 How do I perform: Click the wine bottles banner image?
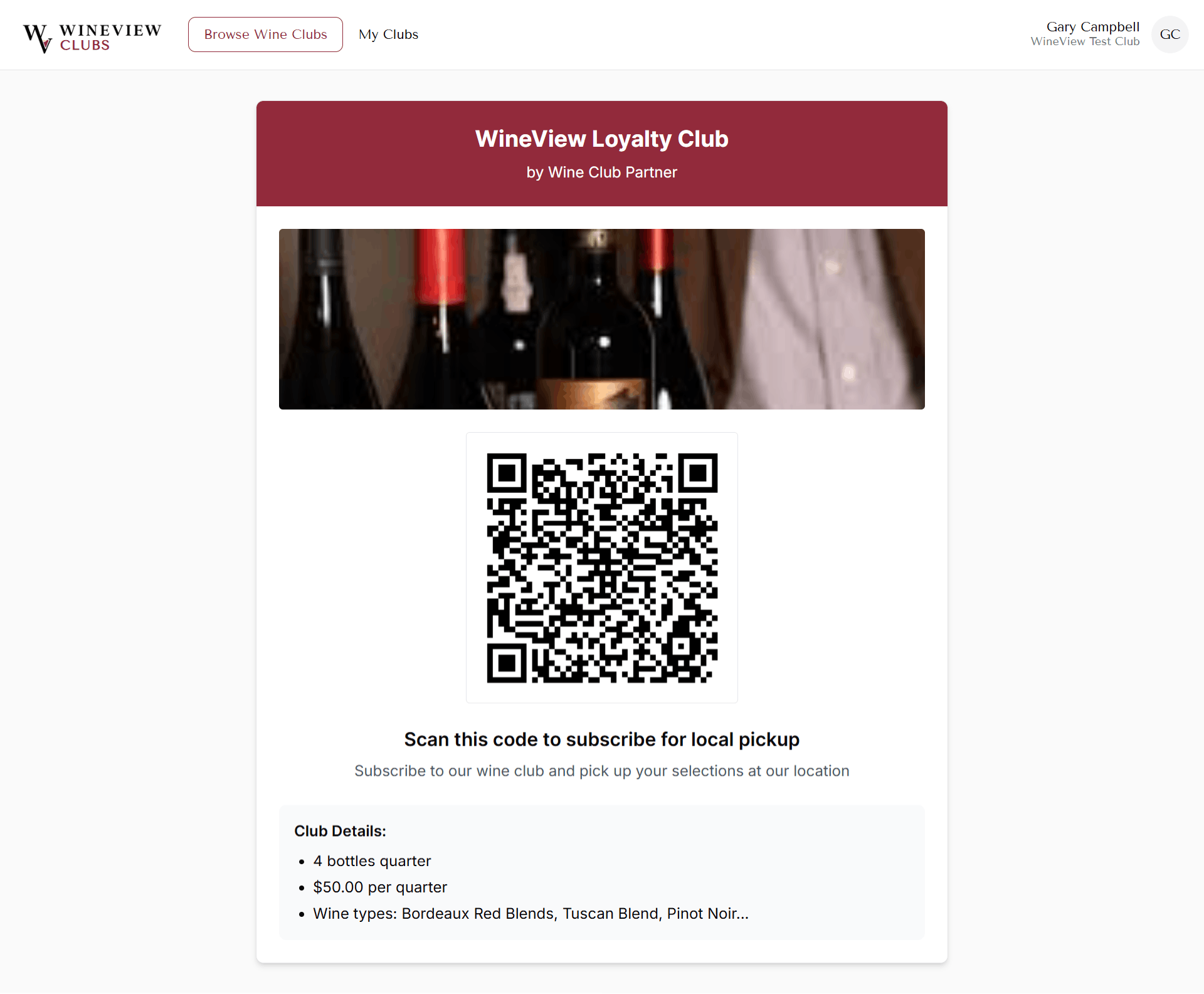[x=602, y=319]
